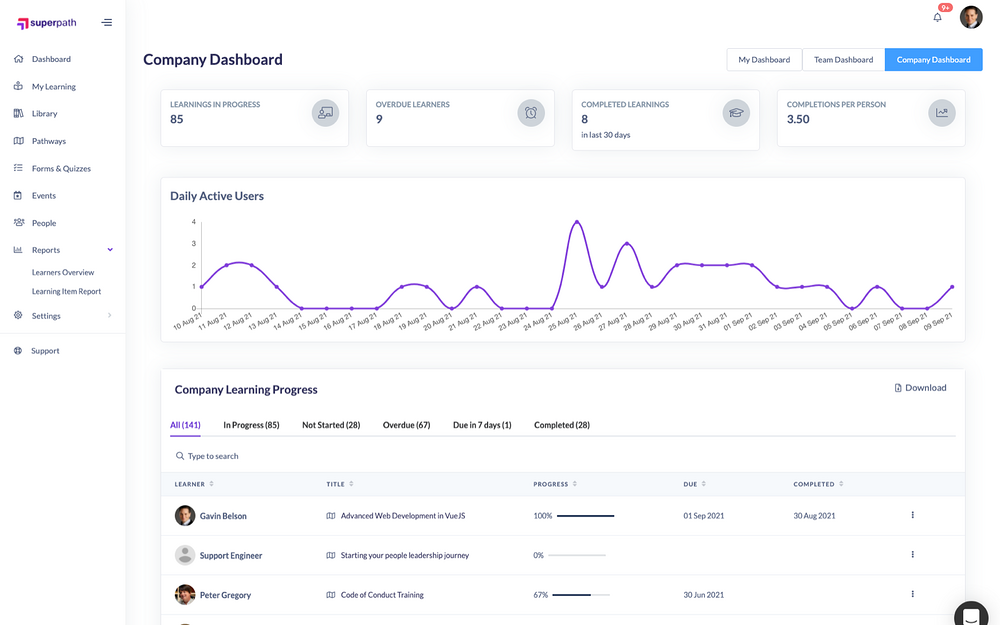
Task: Click pathway icon beside Code of Conduct Training
Action: (x=330, y=595)
